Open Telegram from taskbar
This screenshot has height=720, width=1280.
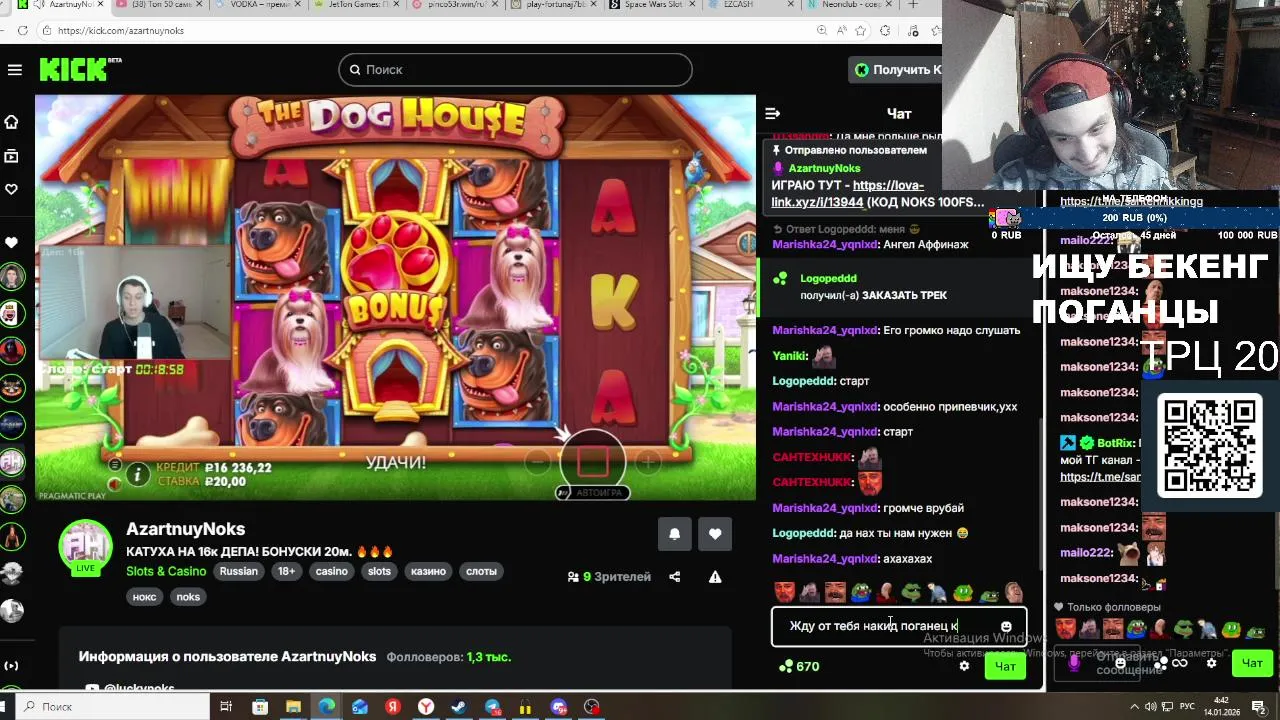[x=493, y=707]
